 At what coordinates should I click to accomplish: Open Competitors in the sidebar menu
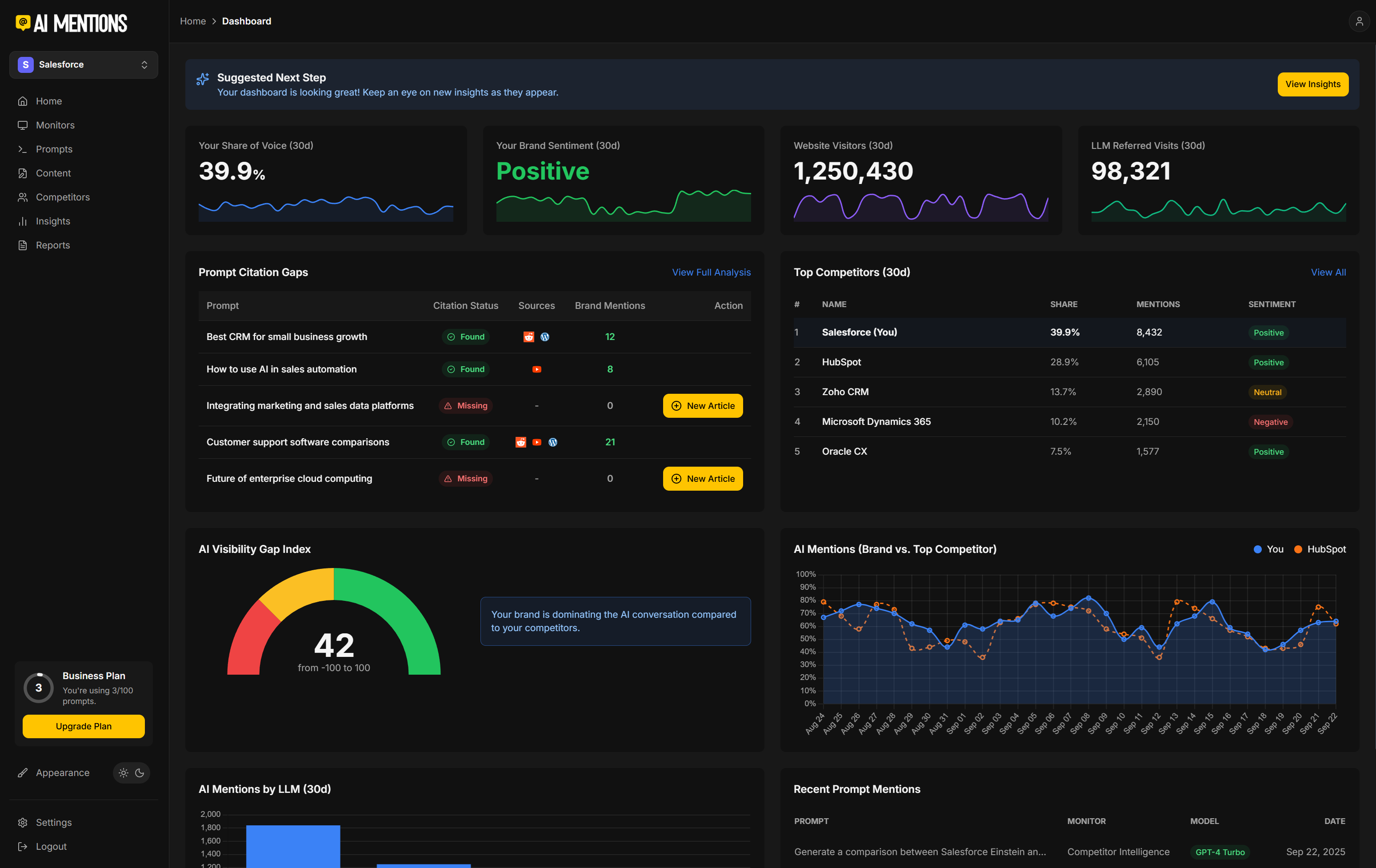(62, 197)
